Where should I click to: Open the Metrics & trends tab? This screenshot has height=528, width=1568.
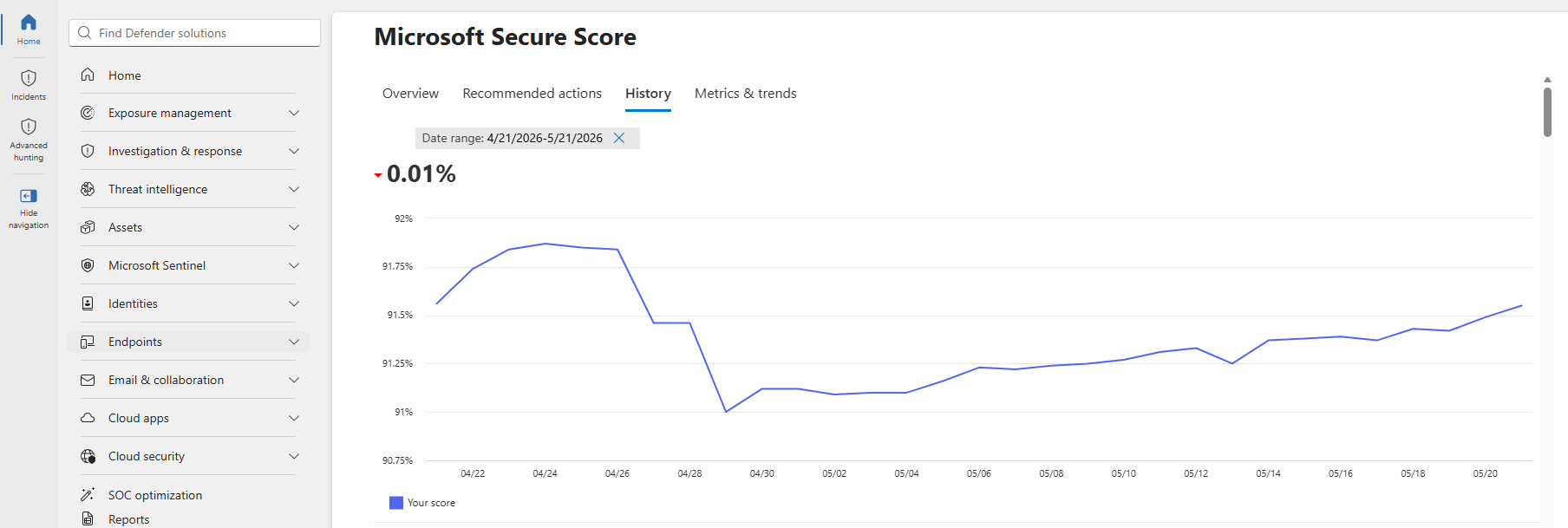pyautogui.click(x=746, y=94)
